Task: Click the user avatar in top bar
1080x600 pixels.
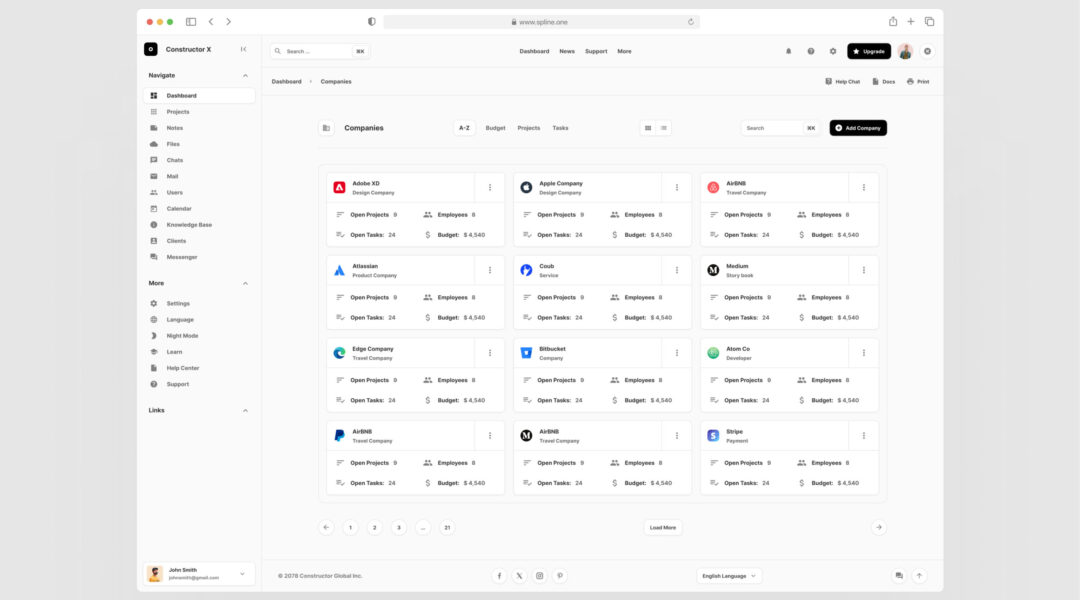Action: (905, 51)
